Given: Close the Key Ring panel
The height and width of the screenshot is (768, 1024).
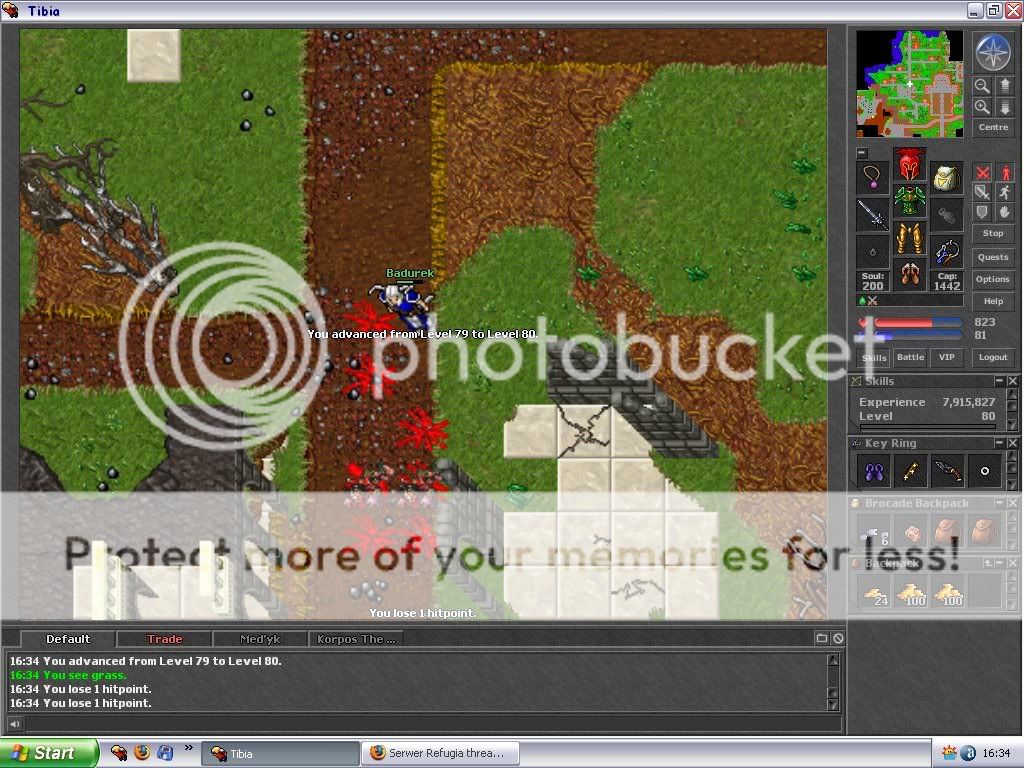Looking at the screenshot, I should pos(1012,443).
